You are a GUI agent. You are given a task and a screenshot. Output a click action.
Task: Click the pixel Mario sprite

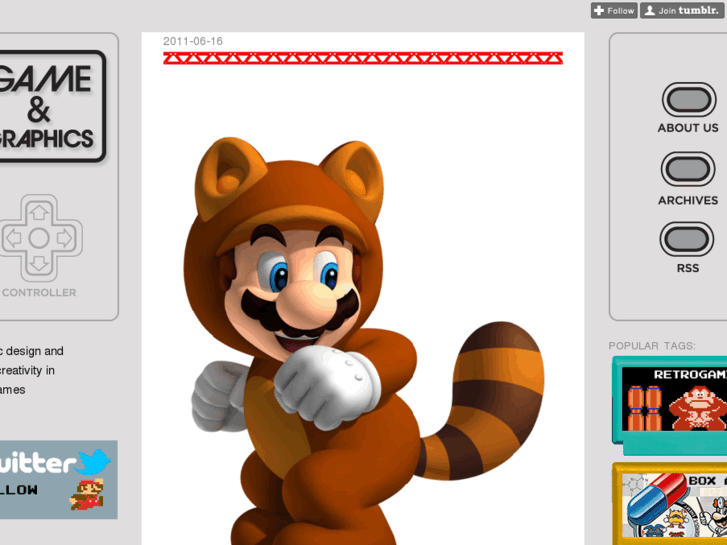pos(87,495)
